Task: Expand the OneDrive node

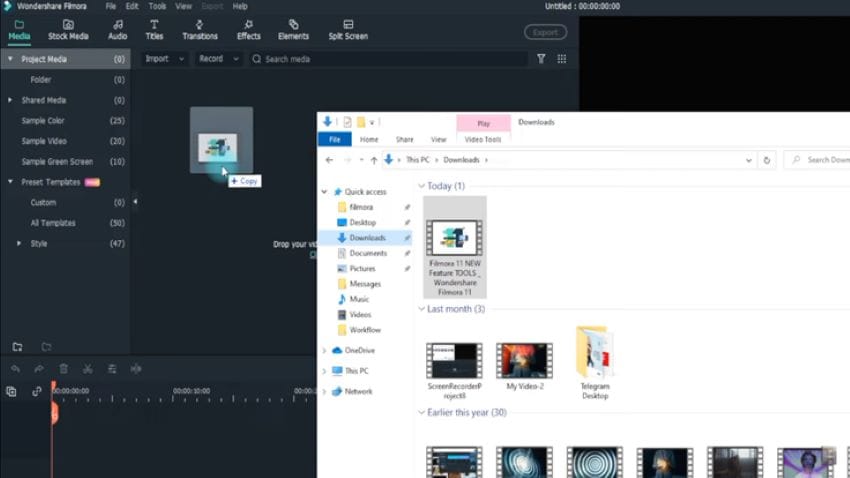Action: pos(324,351)
